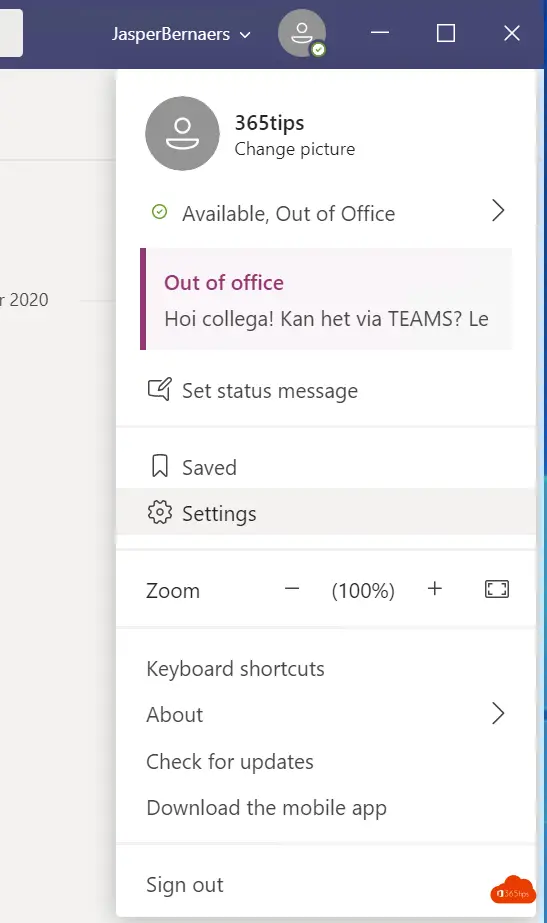Reset zoom by clicking (100%)
Viewport: 547px width, 923px height.
(x=363, y=590)
